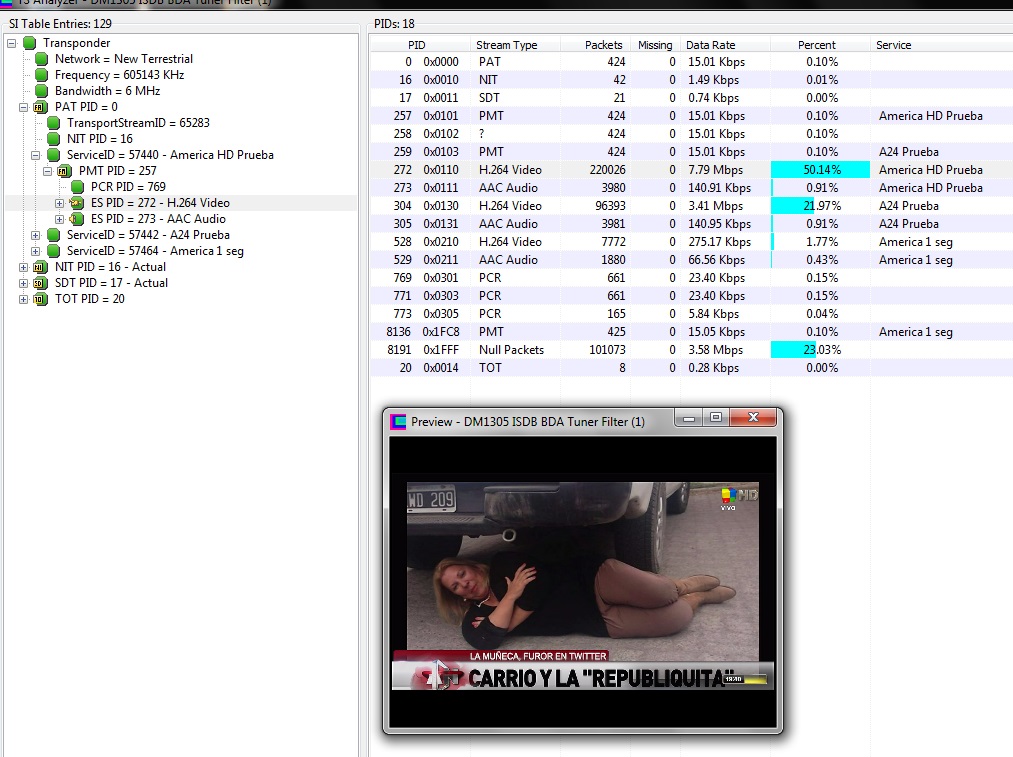Viewport: 1013px width, 757px height.
Task: Click the green icon for ServiceID 57464
Action: click(54, 251)
